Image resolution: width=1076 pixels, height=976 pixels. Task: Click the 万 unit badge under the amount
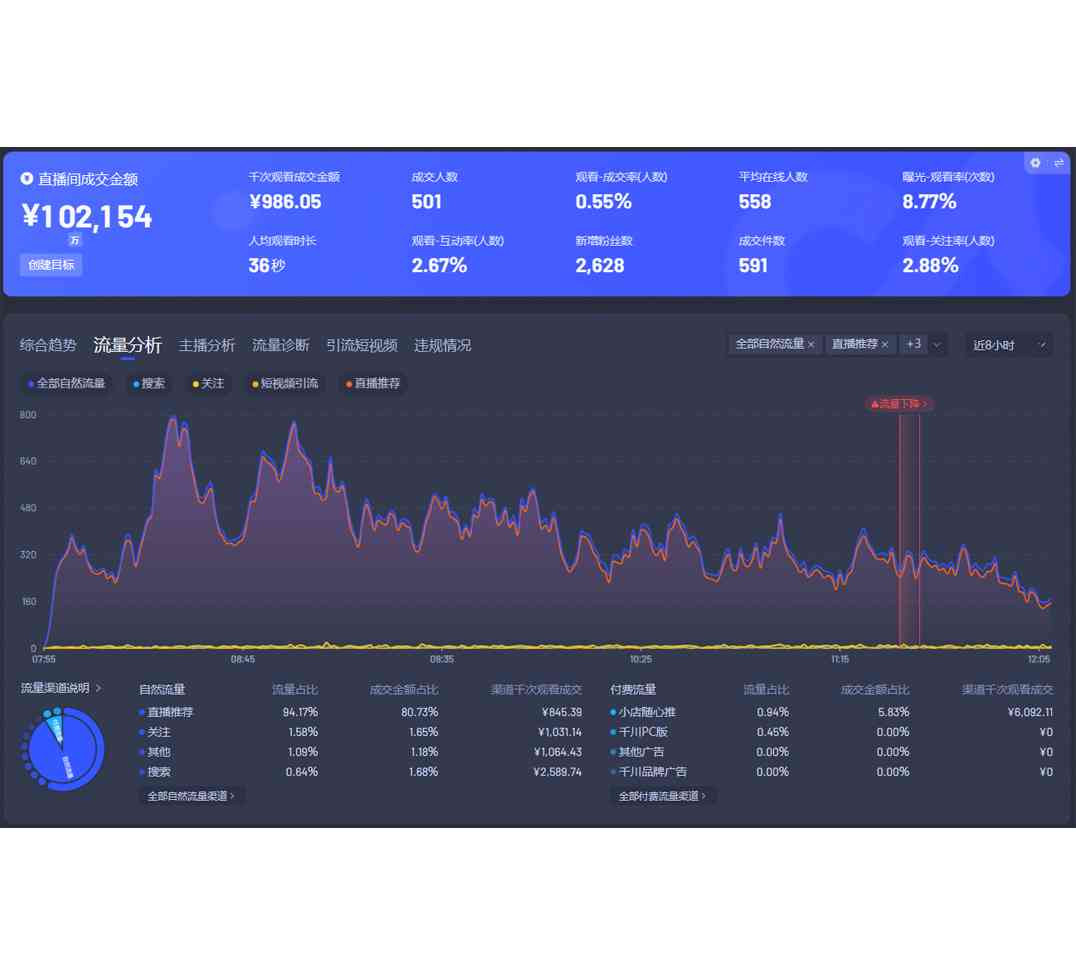pyautogui.click(x=75, y=240)
